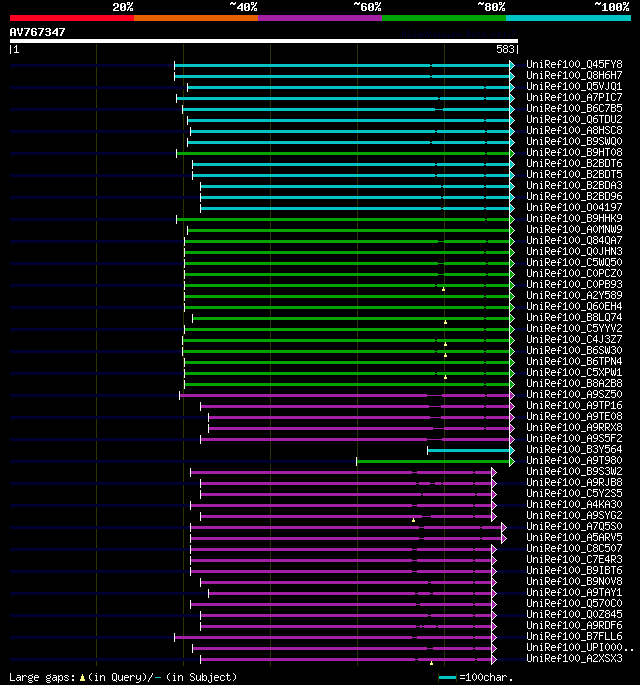
Task: Open the UniRef100_A4KA30 entry
Action: coord(574,504)
